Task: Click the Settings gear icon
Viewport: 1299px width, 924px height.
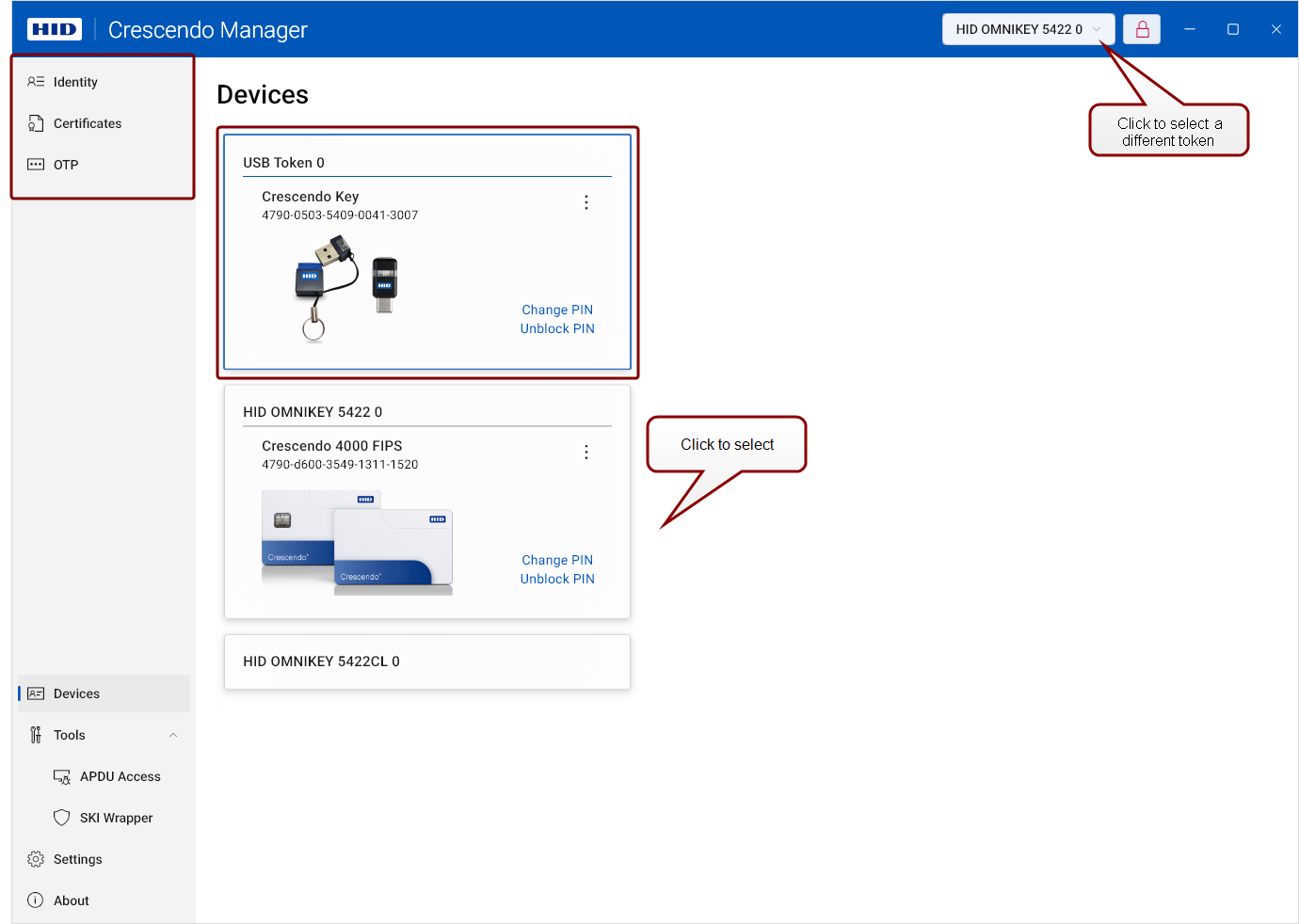Action: pyautogui.click(x=36, y=859)
